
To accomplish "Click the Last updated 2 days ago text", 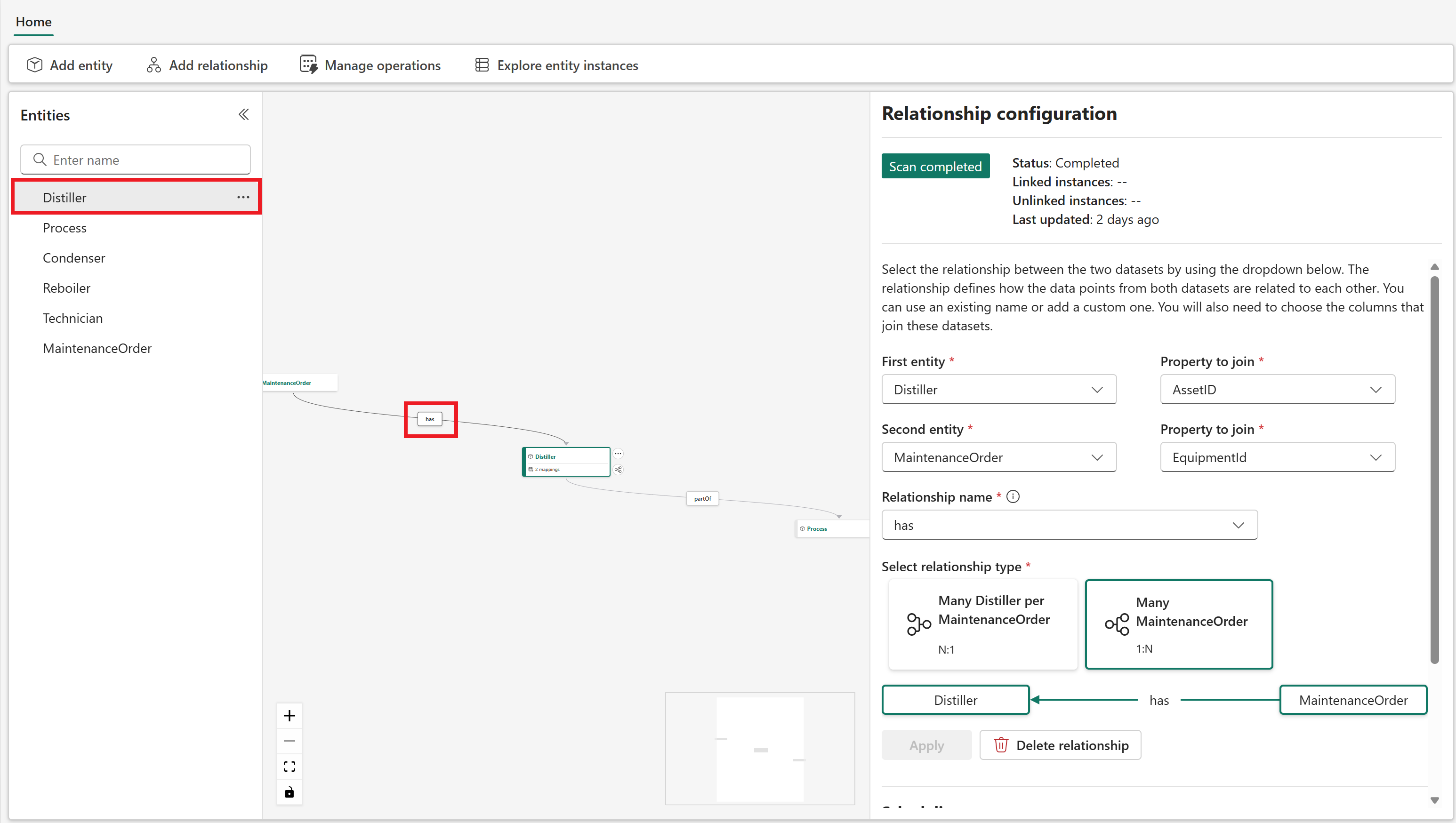I will (1085, 219).
